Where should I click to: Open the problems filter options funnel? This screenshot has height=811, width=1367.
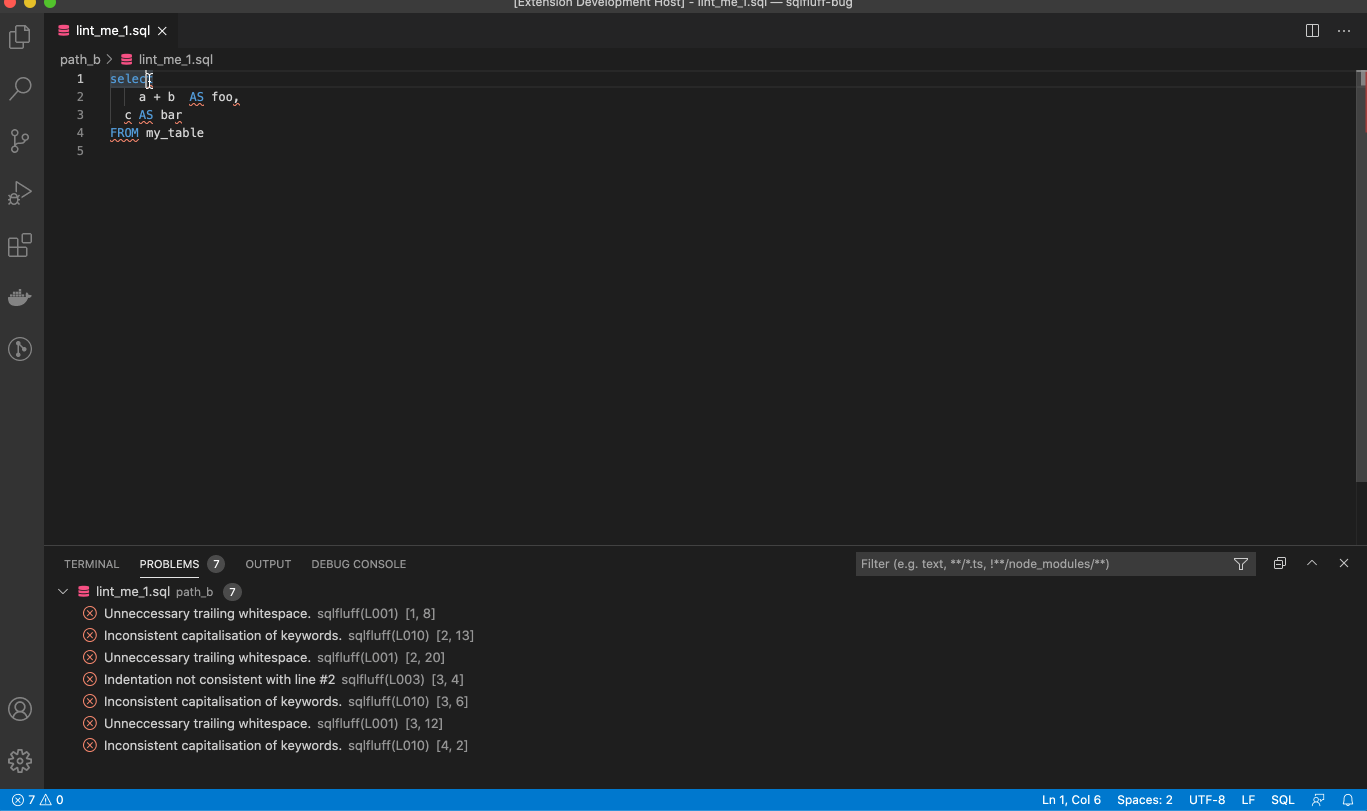1241,564
